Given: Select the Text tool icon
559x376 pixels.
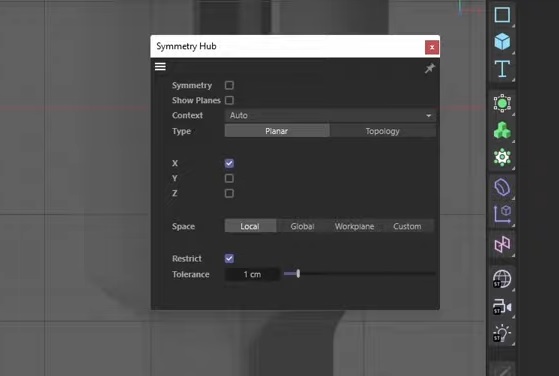Looking at the screenshot, I should tap(502, 68).
